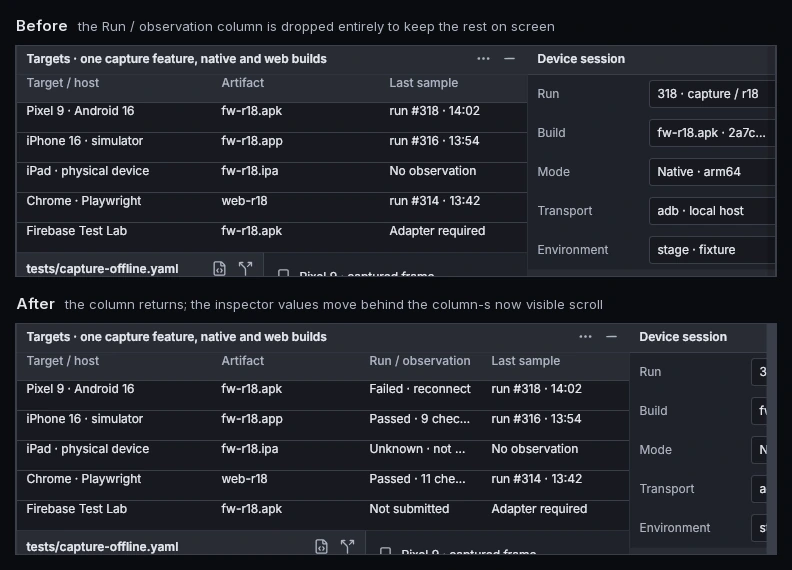
Task: Click the file code icon beside capture-offline.yaml in After
Action: 321,546
